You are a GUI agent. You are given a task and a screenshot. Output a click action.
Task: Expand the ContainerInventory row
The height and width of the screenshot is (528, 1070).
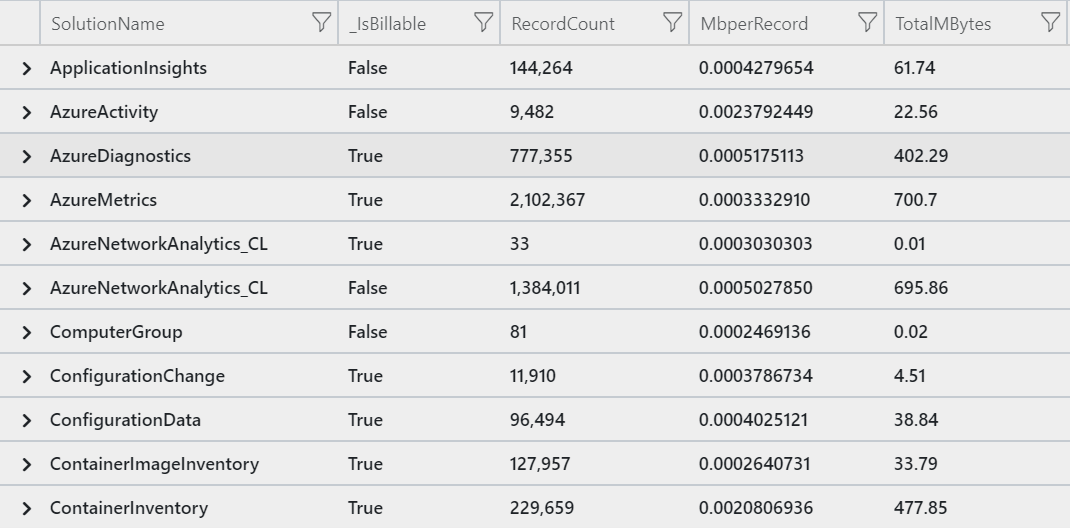[27, 508]
